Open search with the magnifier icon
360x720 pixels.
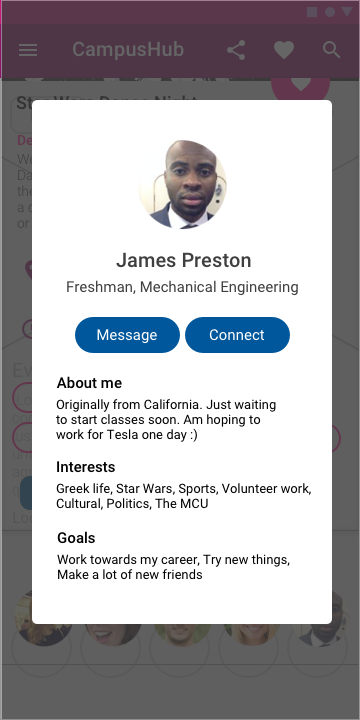(x=332, y=50)
